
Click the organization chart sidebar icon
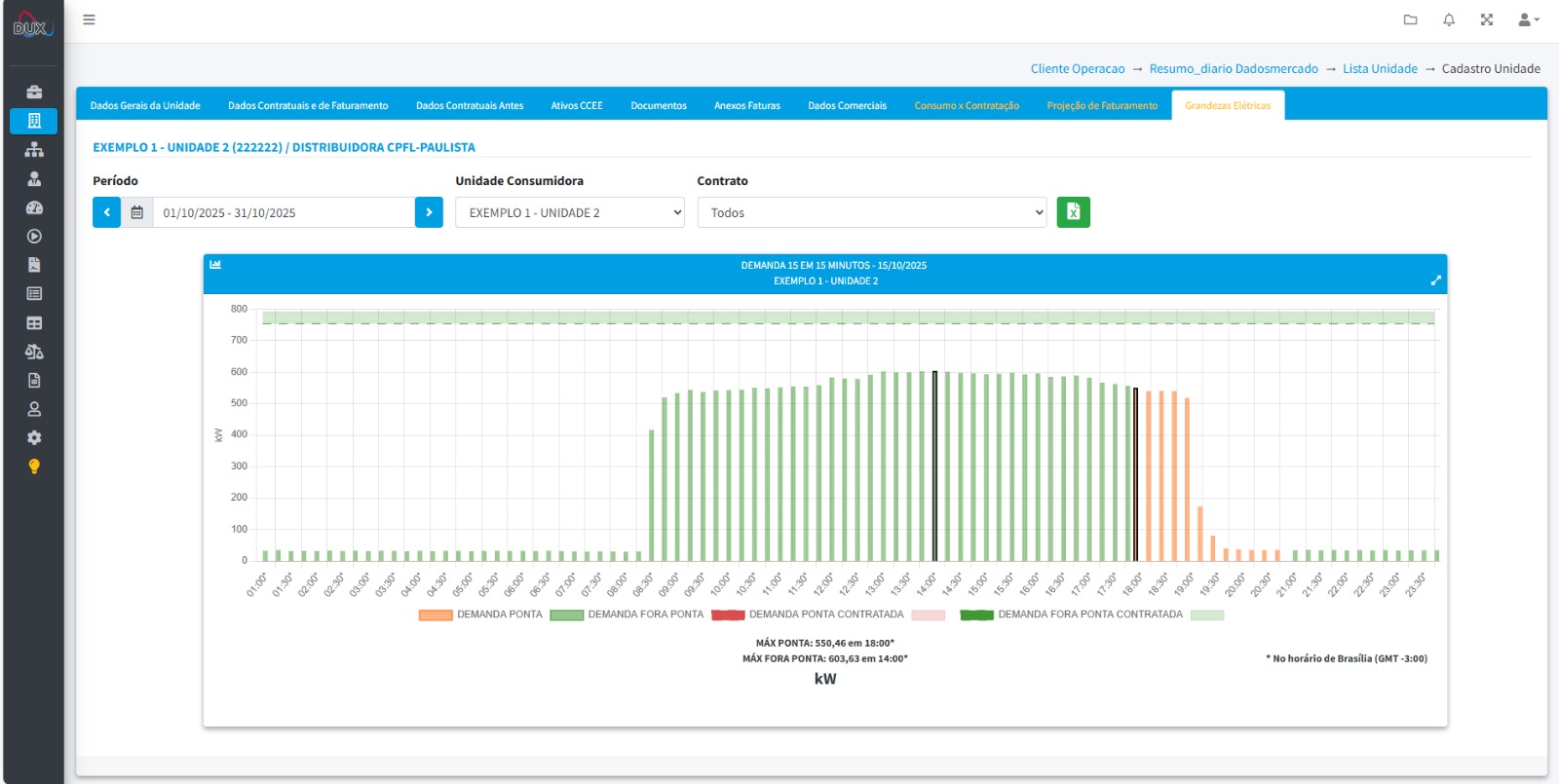click(x=34, y=150)
